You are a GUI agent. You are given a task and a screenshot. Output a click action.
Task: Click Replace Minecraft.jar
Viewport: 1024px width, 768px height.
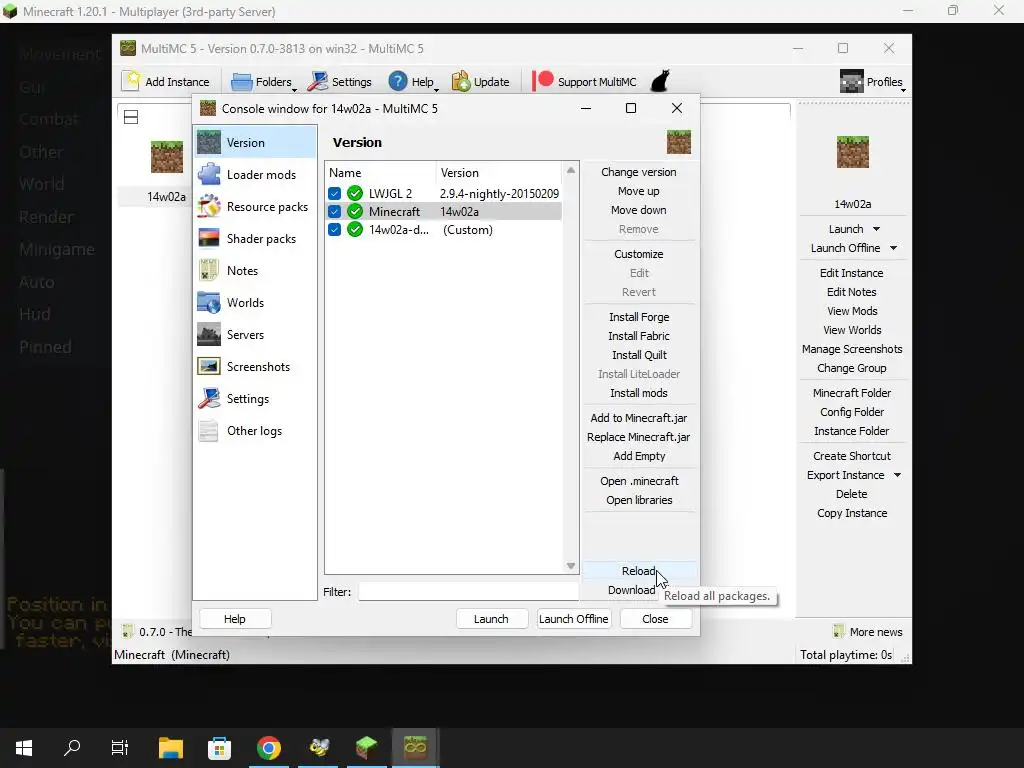tap(639, 437)
